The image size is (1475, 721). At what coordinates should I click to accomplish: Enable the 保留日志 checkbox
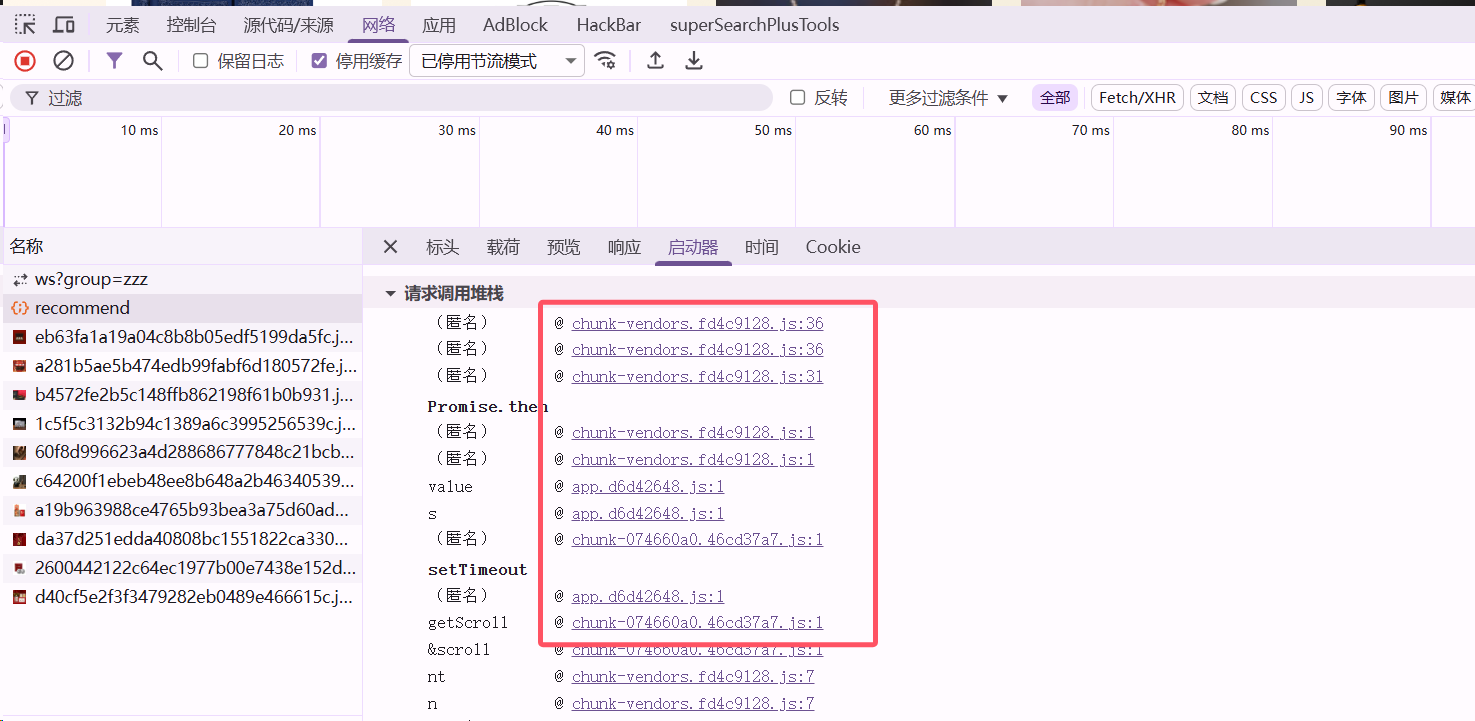coord(201,61)
